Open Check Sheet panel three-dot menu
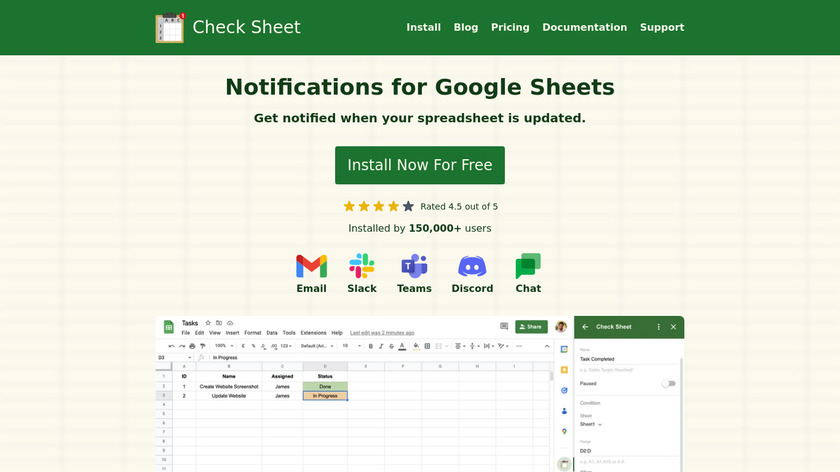This screenshot has height=472, width=840. [658, 327]
